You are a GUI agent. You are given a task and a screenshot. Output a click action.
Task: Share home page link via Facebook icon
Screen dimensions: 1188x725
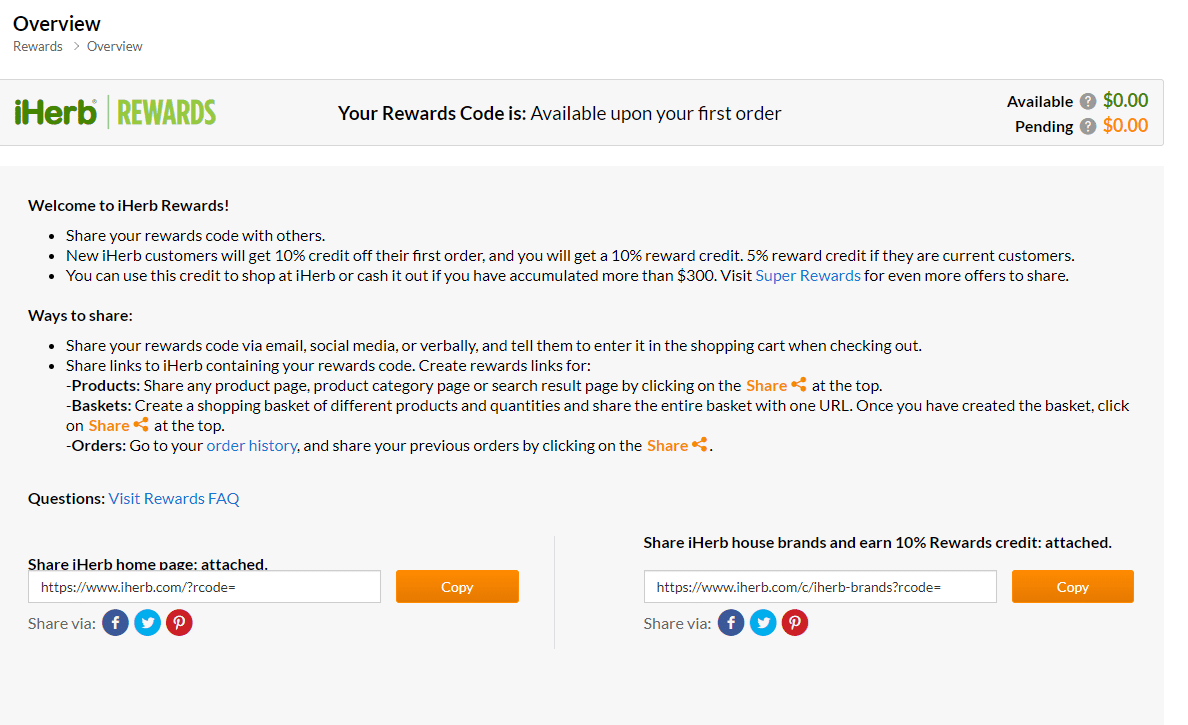116,623
